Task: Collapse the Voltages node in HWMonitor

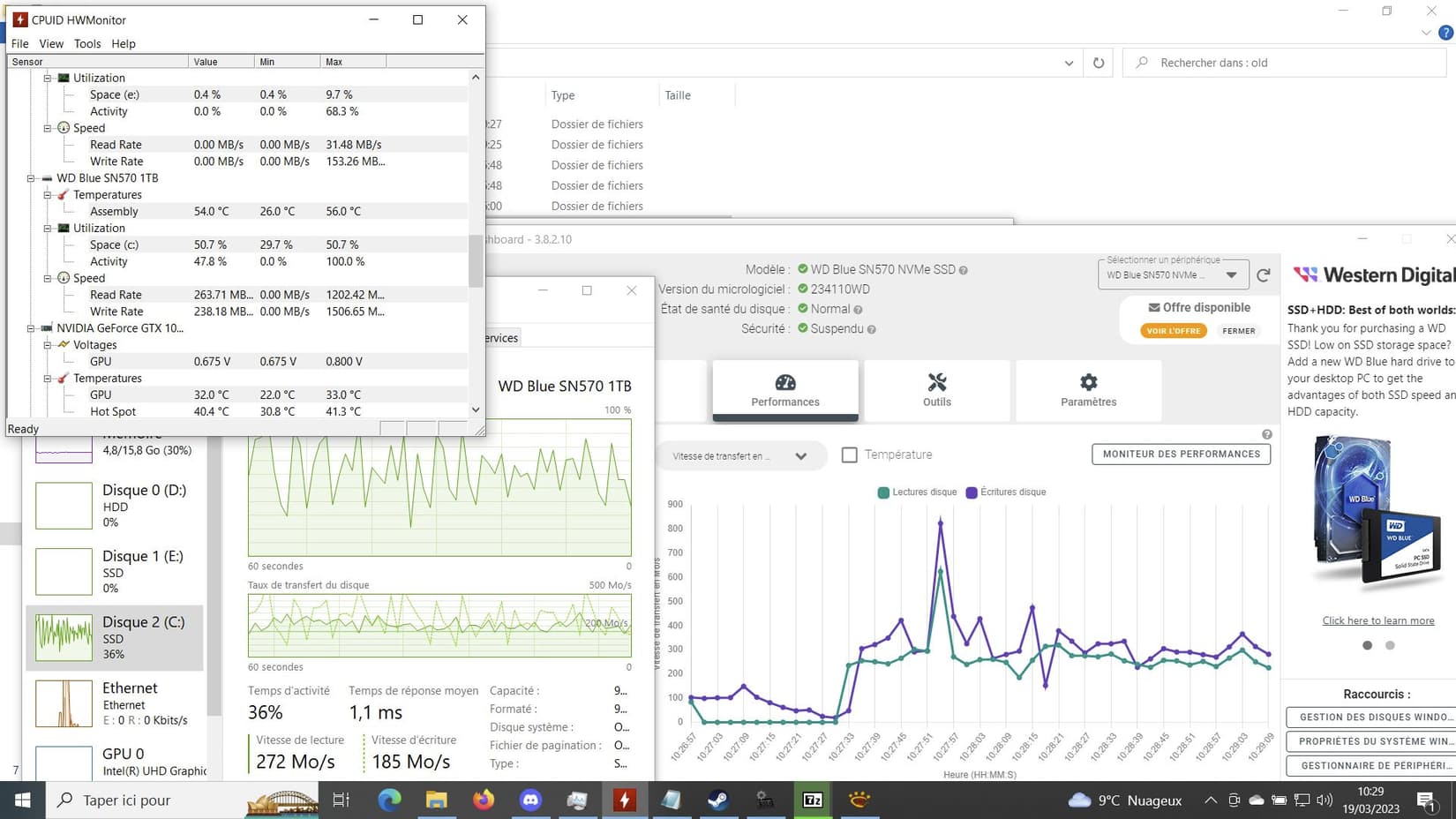Action: (48, 345)
